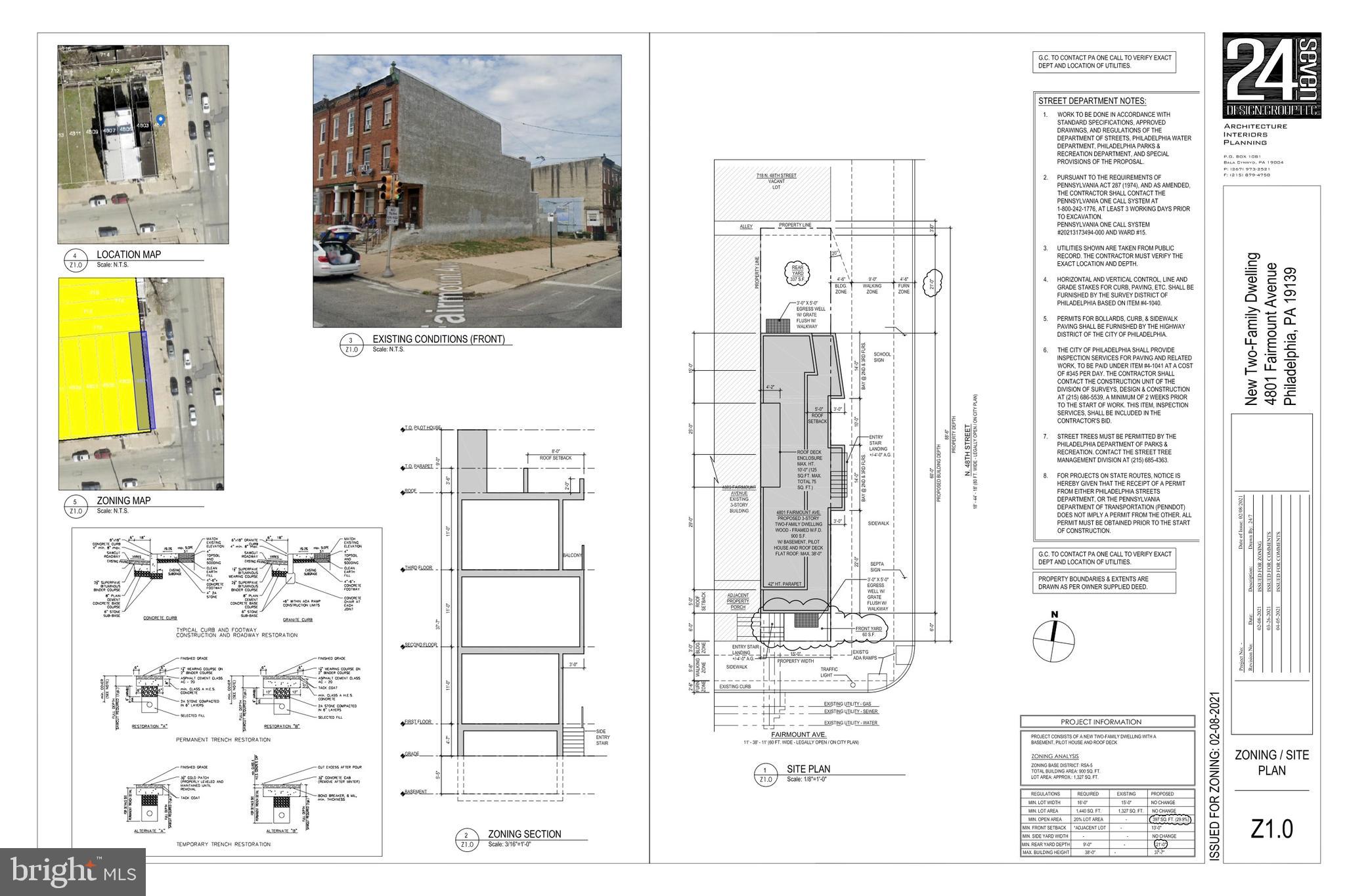Click the blue location pin on map
This screenshot has width=1345, height=896.
[x=160, y=120]
